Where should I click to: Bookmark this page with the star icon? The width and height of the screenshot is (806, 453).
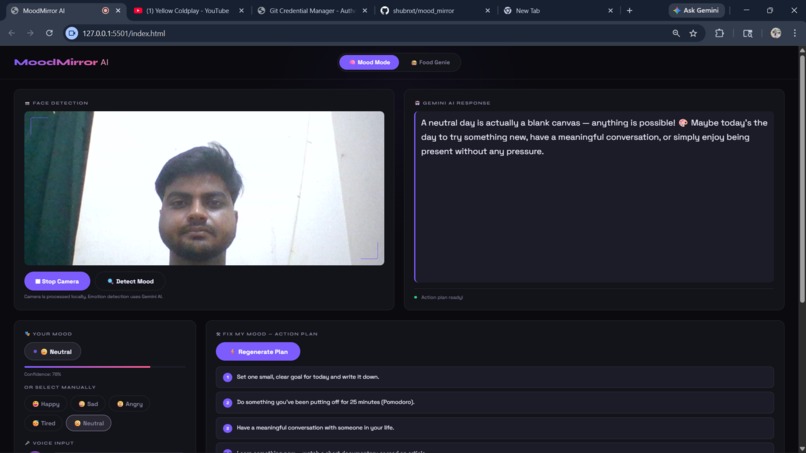pyautogui.click(x=693, y=33)
